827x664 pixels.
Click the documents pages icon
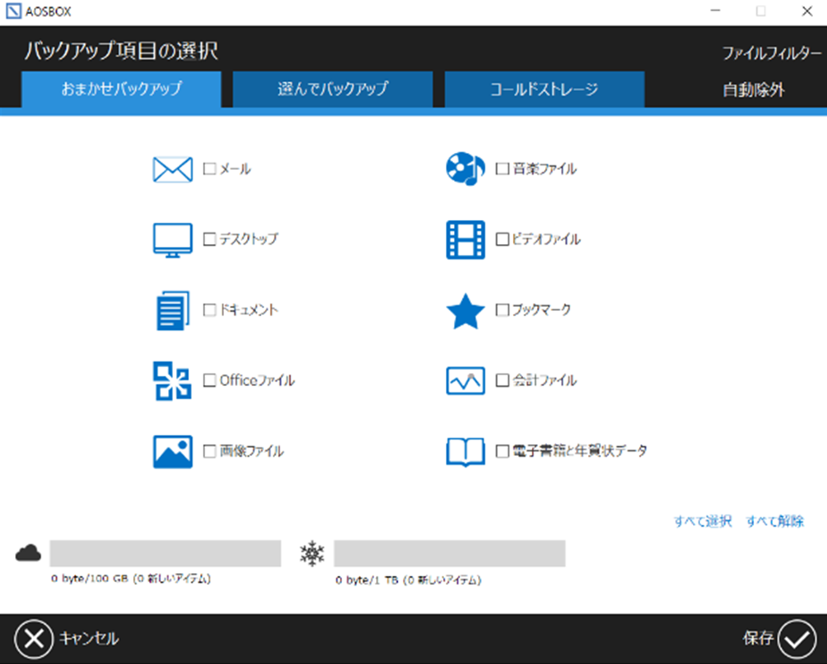(172, 311)
